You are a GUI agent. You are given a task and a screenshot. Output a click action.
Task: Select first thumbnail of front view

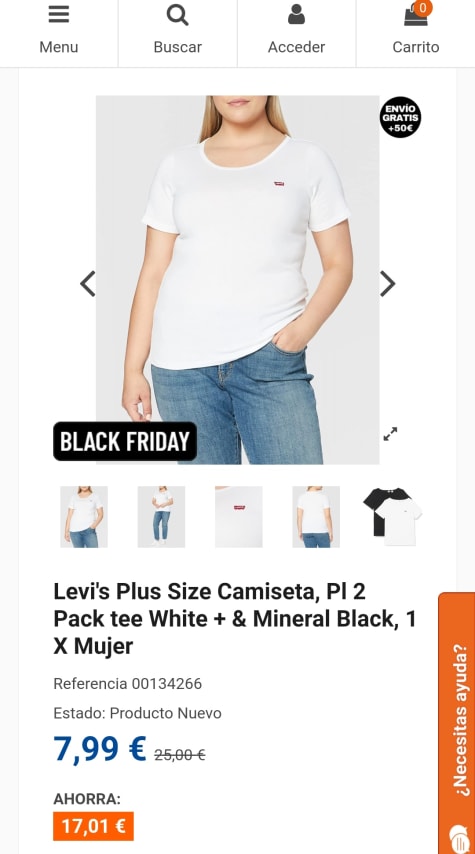pyautogui.click(x=84, y=517)
